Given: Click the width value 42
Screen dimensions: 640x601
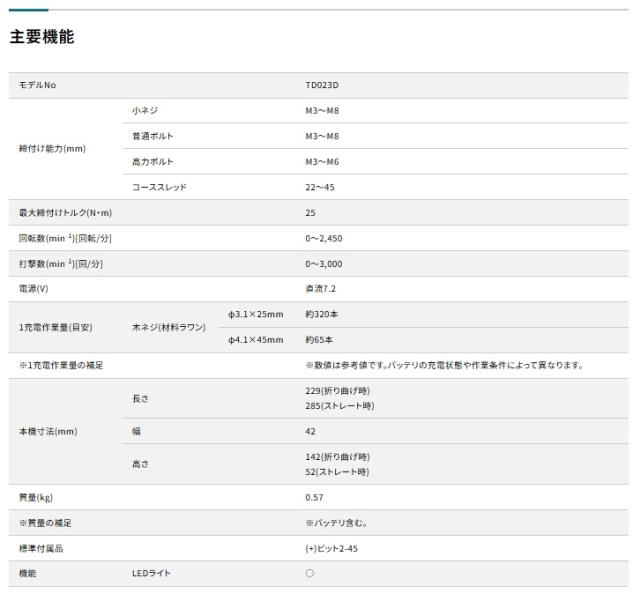Looking at the screenshot, I should [x=310, y=432].
